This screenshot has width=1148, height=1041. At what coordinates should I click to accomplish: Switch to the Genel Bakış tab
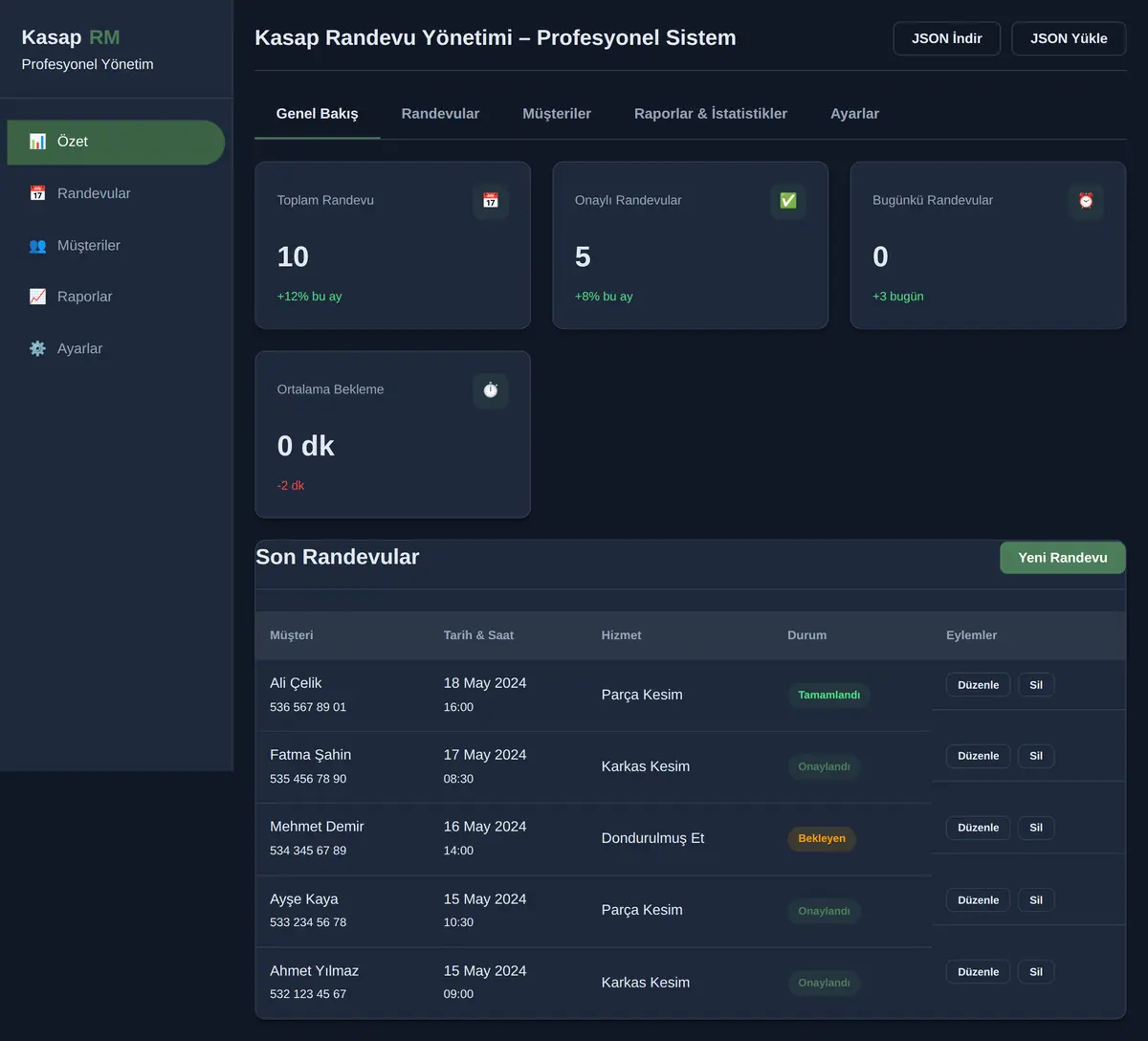[x=318, y=114]
